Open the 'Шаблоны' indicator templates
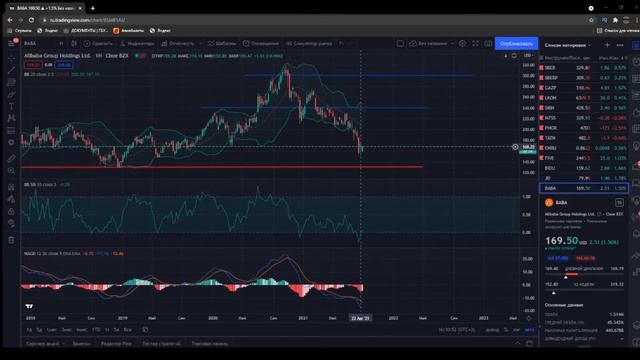The height and width of the screenshot is (360, 640). tap(222, 43)
